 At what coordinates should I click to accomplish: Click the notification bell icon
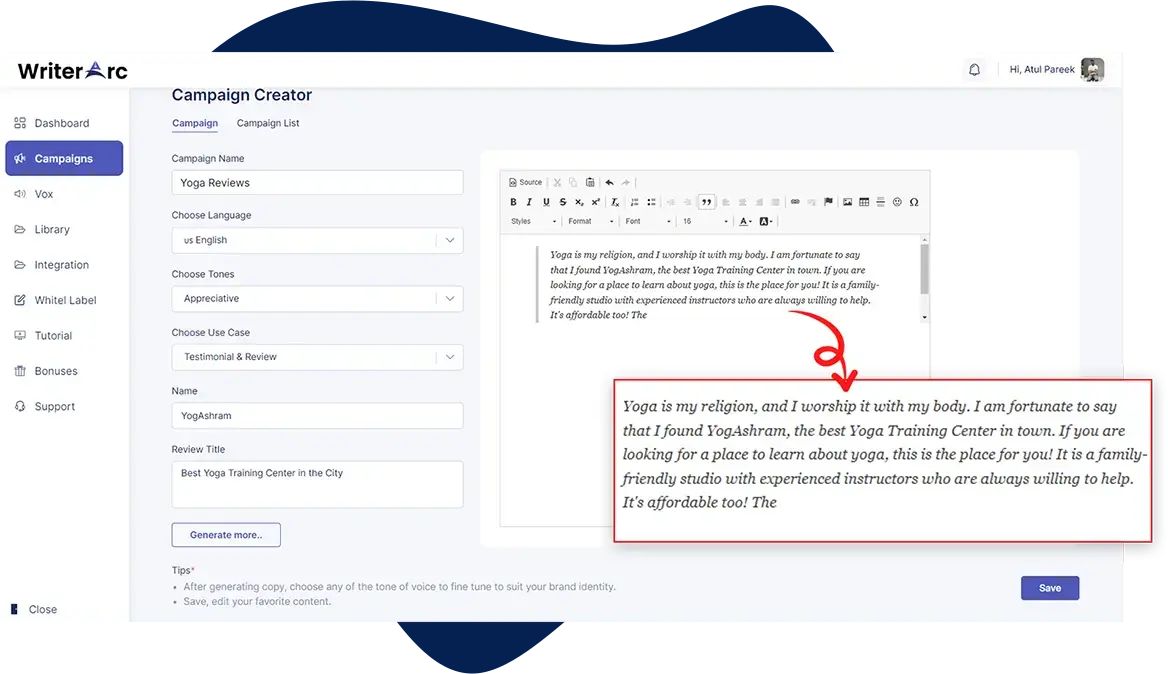[x=974, y=70]
